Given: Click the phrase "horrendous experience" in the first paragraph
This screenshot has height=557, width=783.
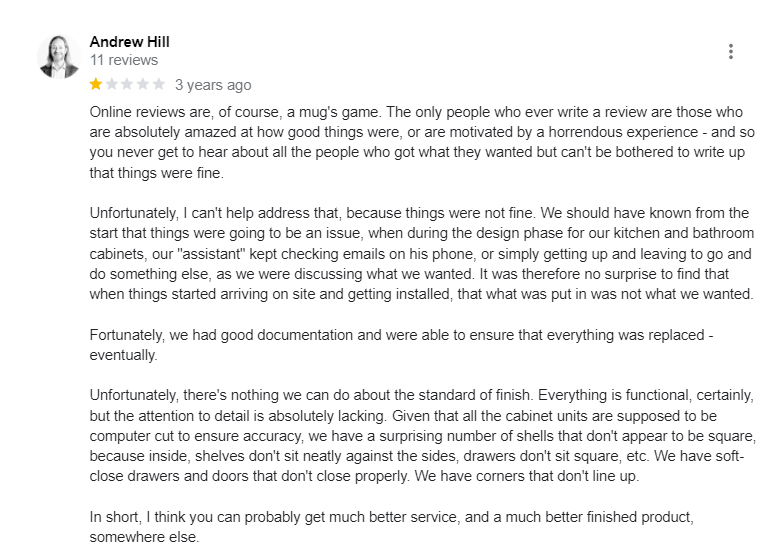Looking at the screenshot, I should (x=623, y=132).
